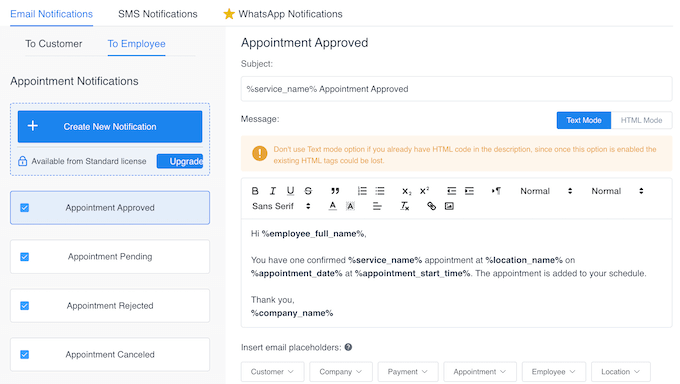
Task: Apply subscript formatting
Action: coord(406,191)
